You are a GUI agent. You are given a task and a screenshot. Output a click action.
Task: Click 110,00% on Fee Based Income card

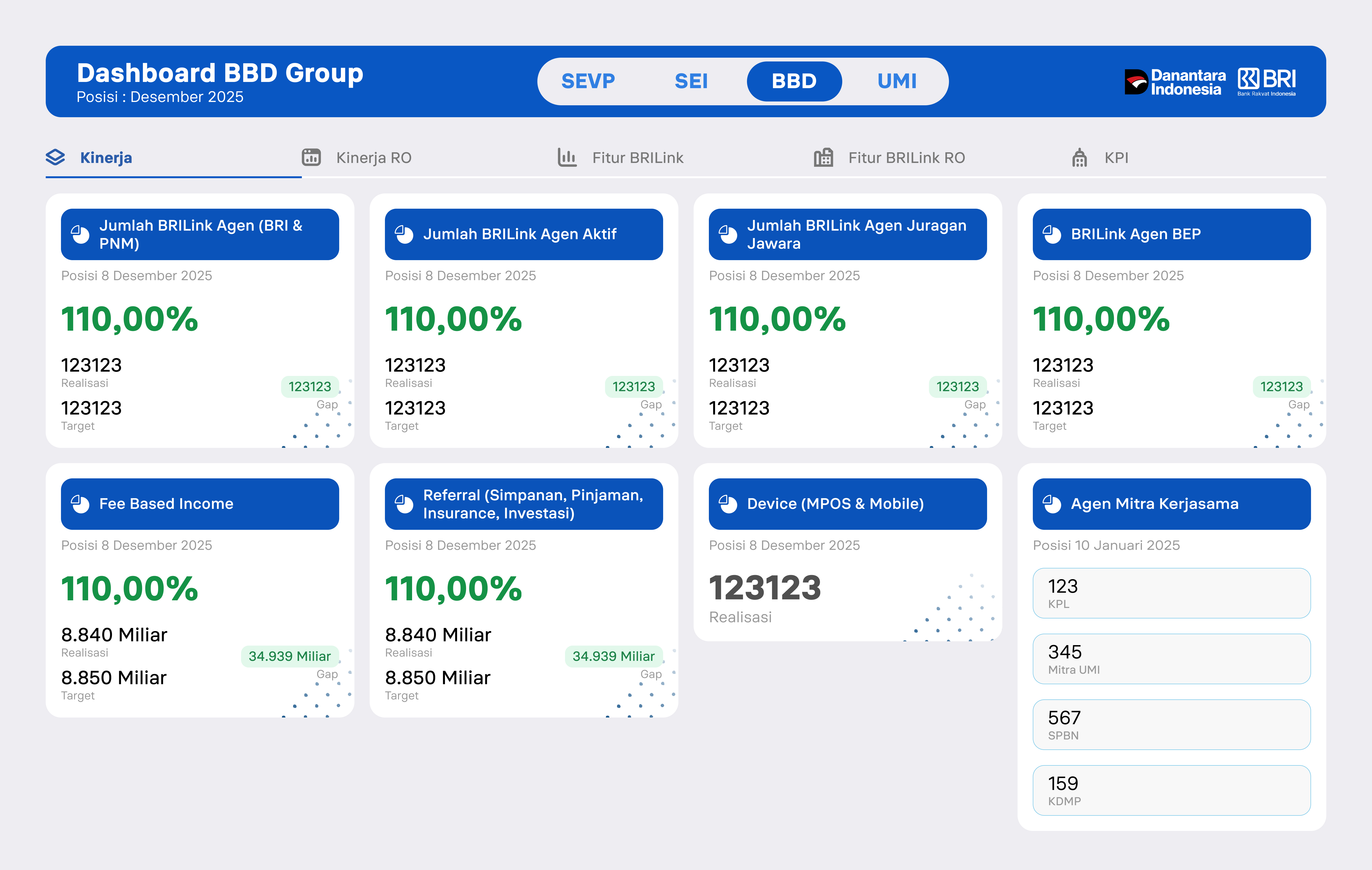pyautogui.click(x=130, y=589)
